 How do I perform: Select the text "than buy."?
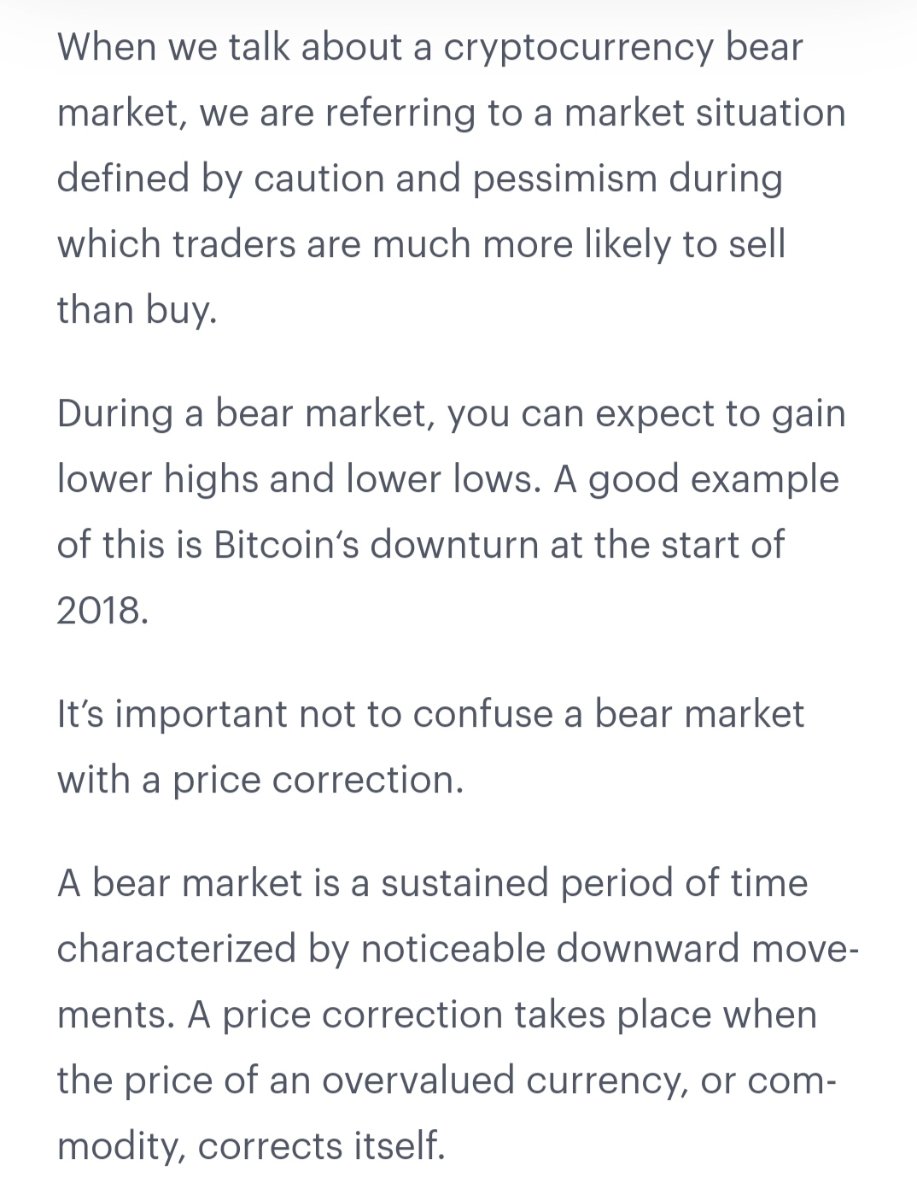pyautogui.click(x=137, y=310)
